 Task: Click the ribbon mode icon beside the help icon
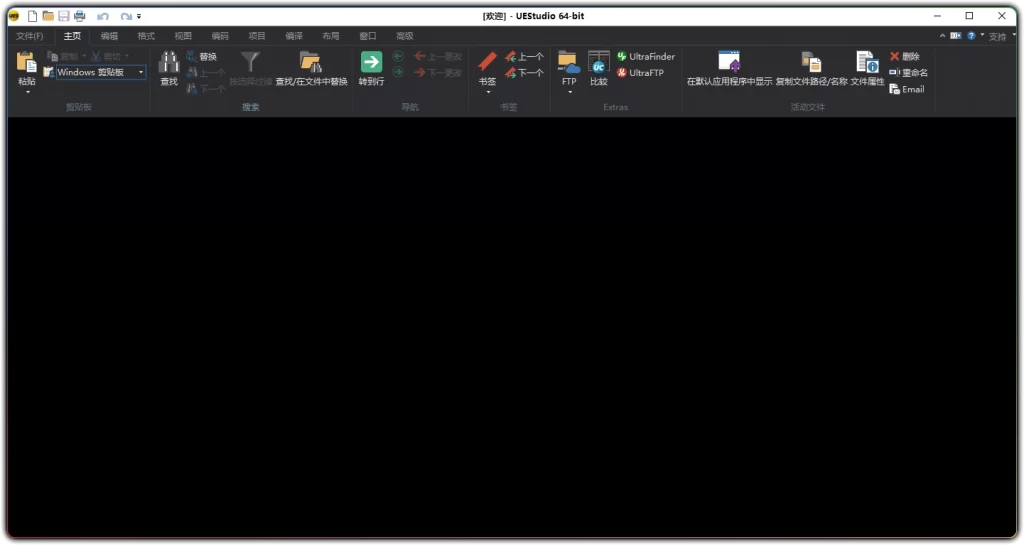(956, 36)
